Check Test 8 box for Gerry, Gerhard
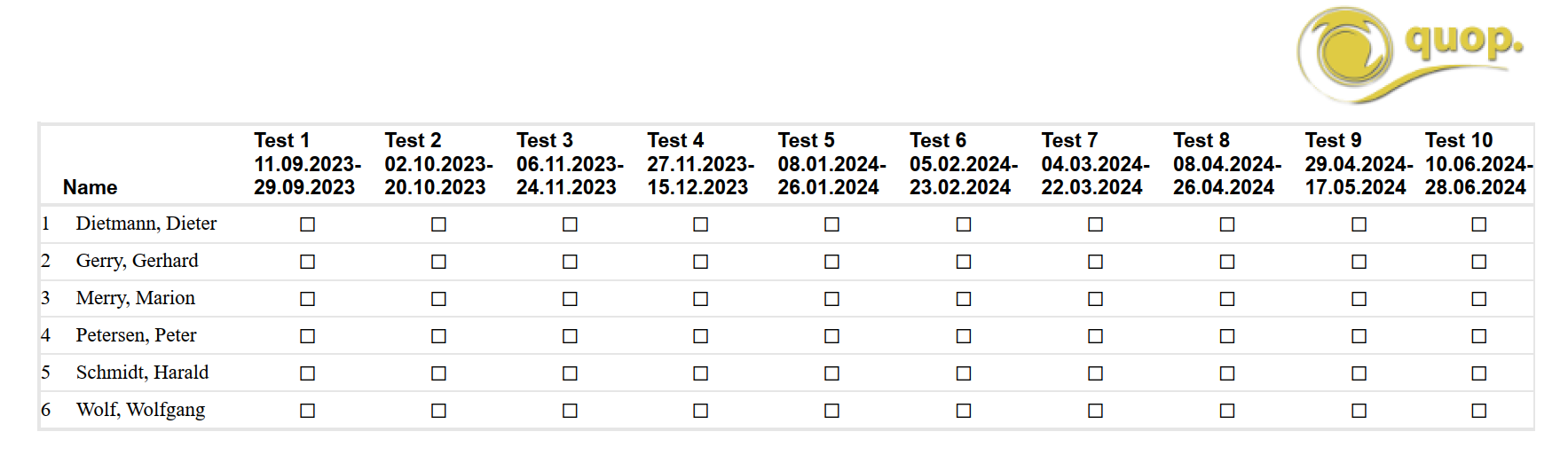1568x471 pixels. [x=1227, y=262]
